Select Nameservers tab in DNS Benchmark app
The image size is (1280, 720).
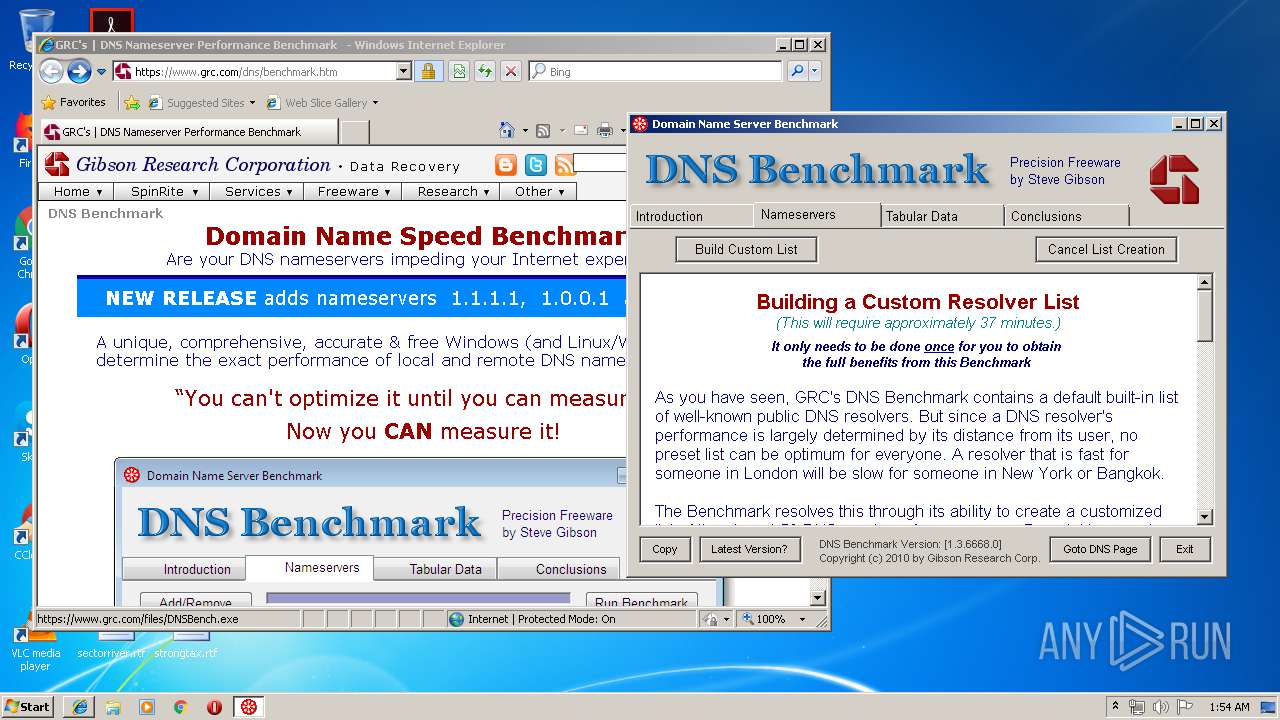click(x=817, y=215)
